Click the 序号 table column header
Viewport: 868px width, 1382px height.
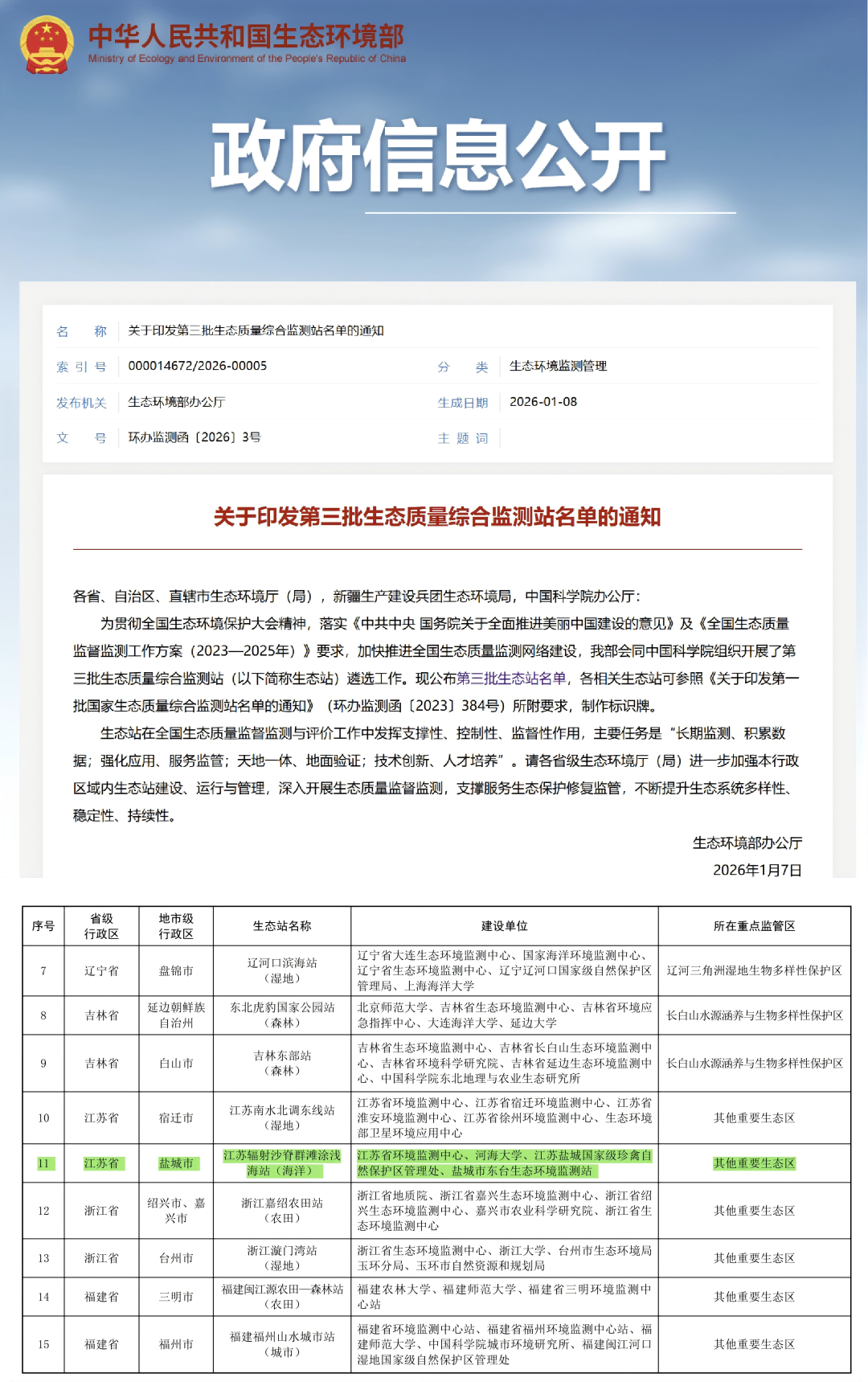point(43,926)
